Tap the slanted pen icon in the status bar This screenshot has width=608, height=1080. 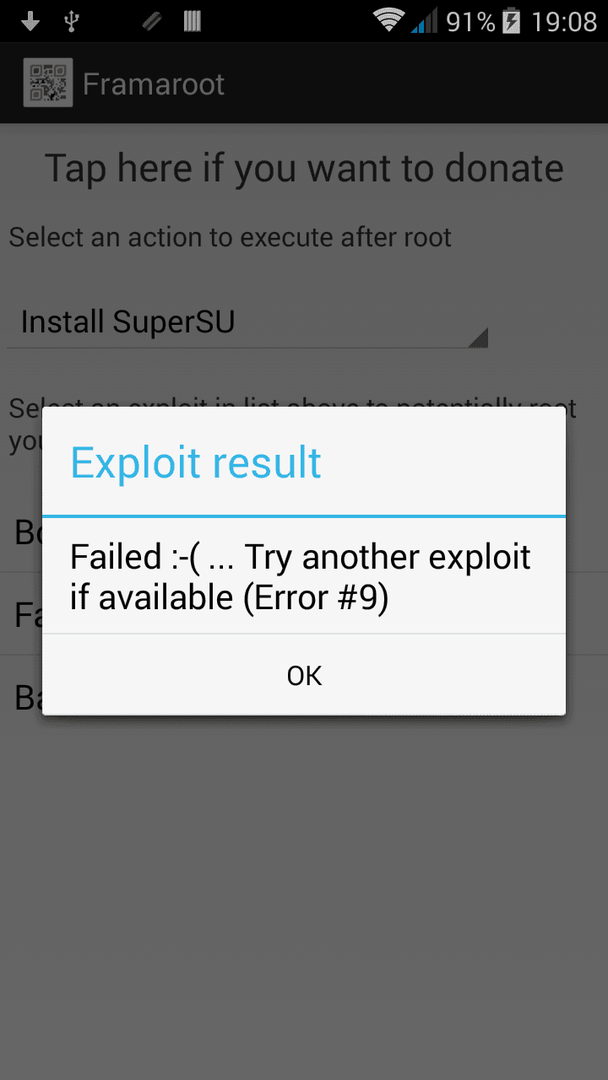coord(151,22)
